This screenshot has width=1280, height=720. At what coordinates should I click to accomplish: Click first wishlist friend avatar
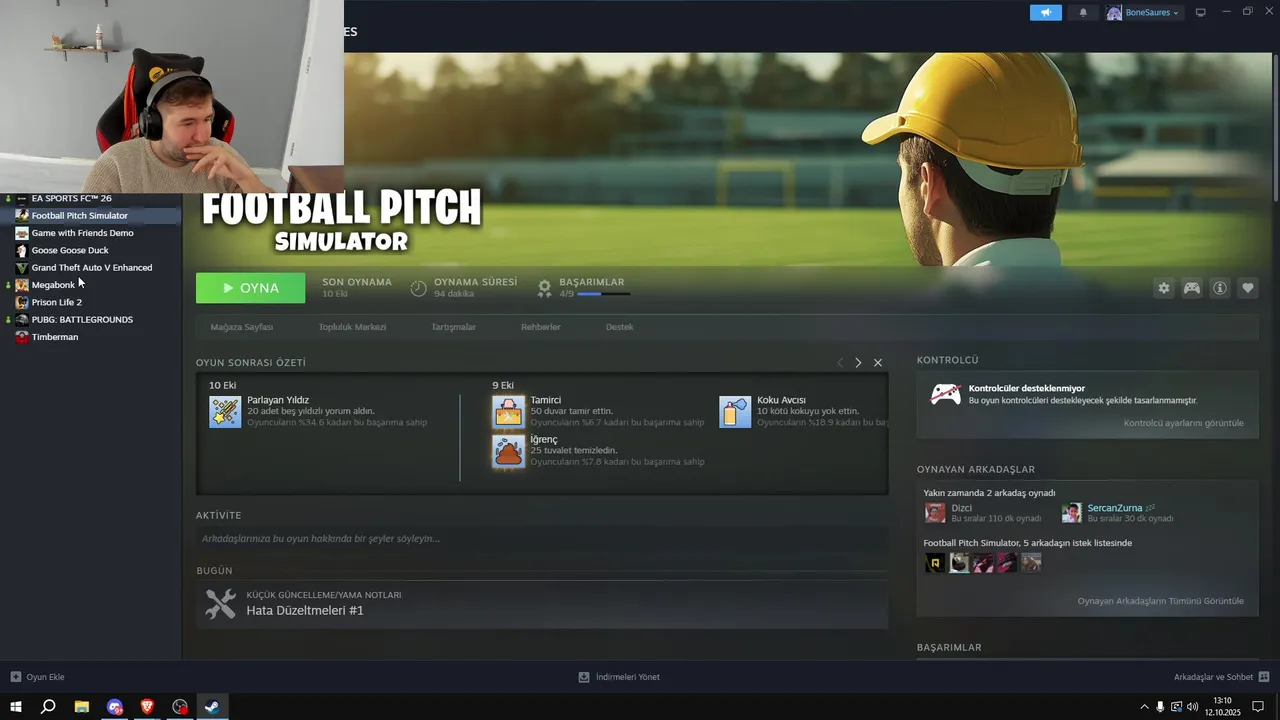click(935, 563)
